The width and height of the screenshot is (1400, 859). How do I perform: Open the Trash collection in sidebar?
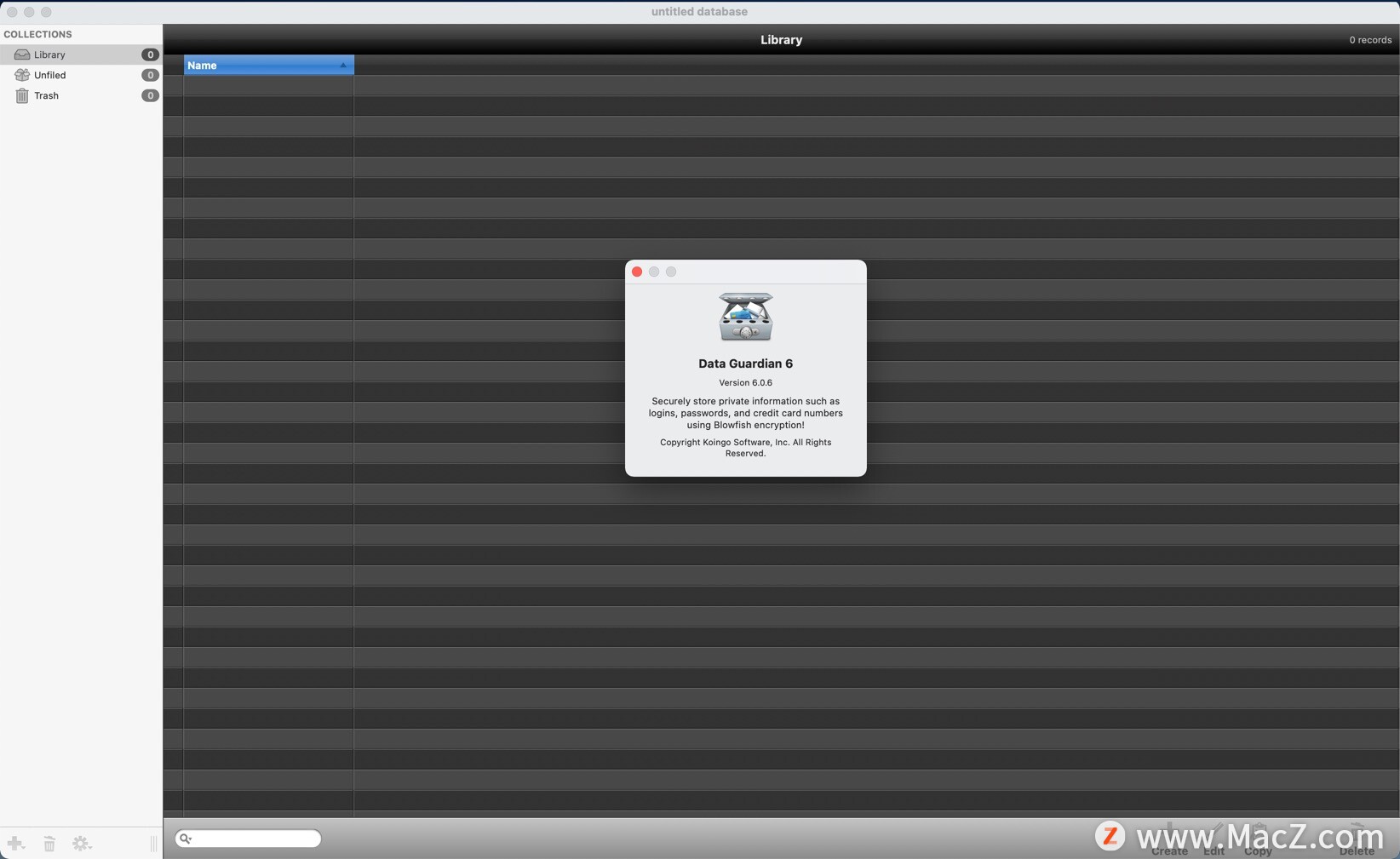(x=81, y=95)
